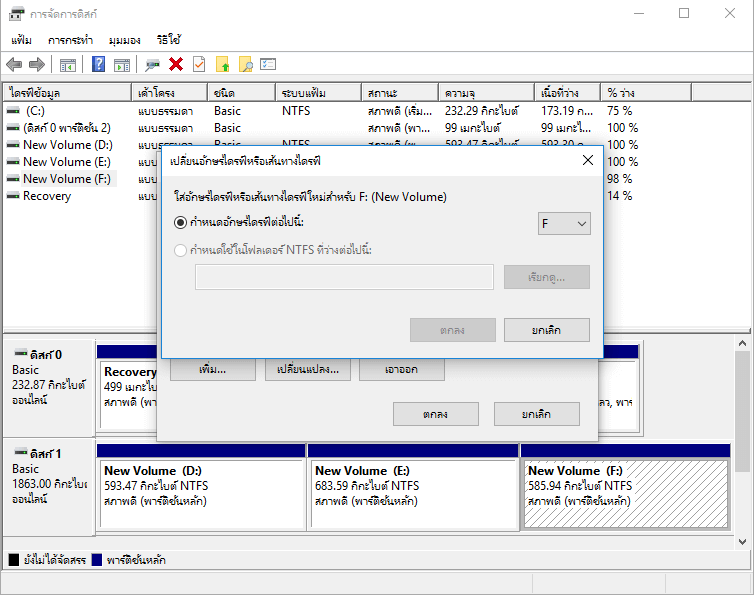754x595 pixels.
Task: Click the magnifier search folder toolbar icon
Action: 245,65
